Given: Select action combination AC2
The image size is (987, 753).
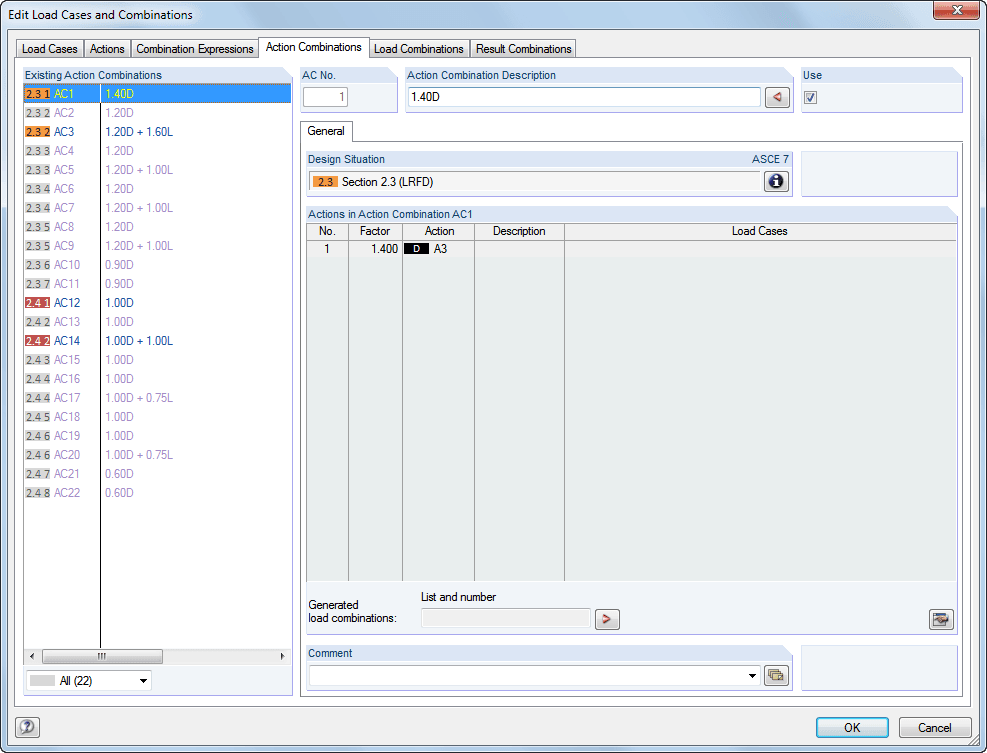Looking at the screenshot, I should coord(157,113).
